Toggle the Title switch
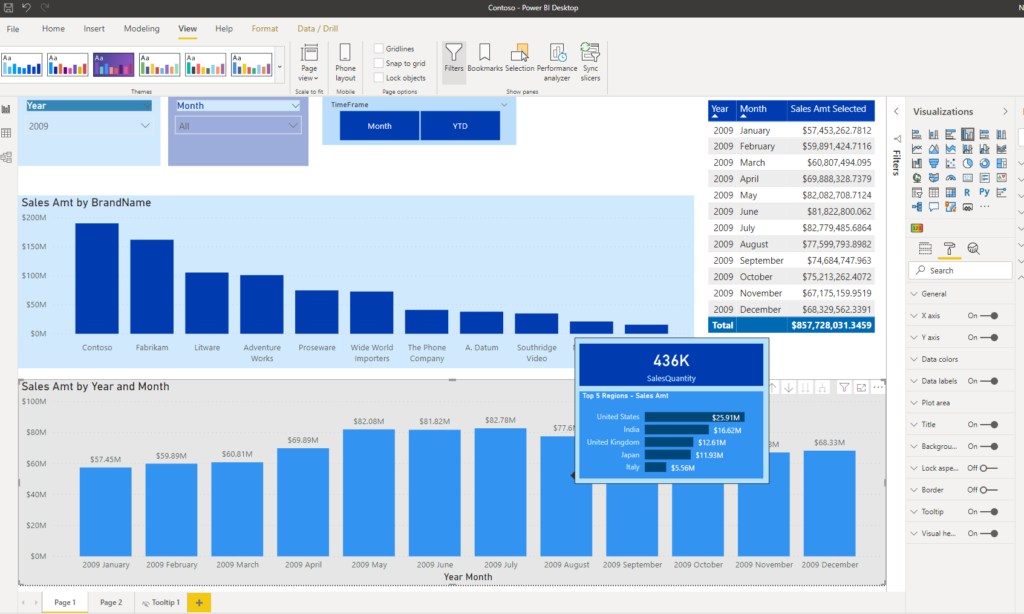Screen dimensions: 1024x614 tap(990, 425)
